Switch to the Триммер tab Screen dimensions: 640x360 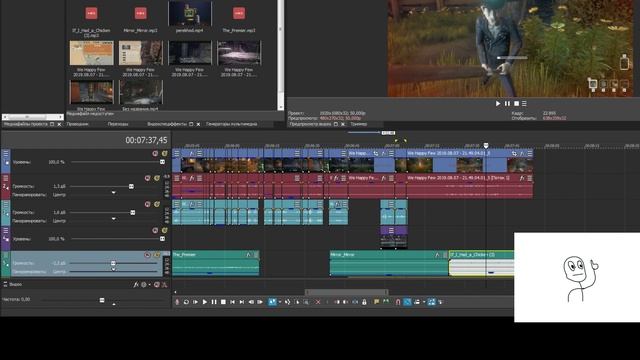[x=359, y=124]
